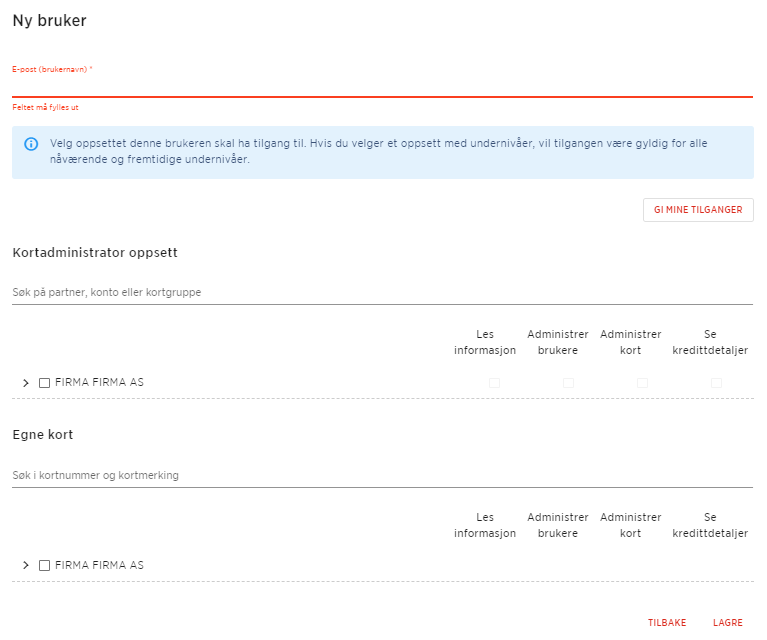The image size is (767, 640).
Task: Click the info icon in the blue banner
Action: 30,144
